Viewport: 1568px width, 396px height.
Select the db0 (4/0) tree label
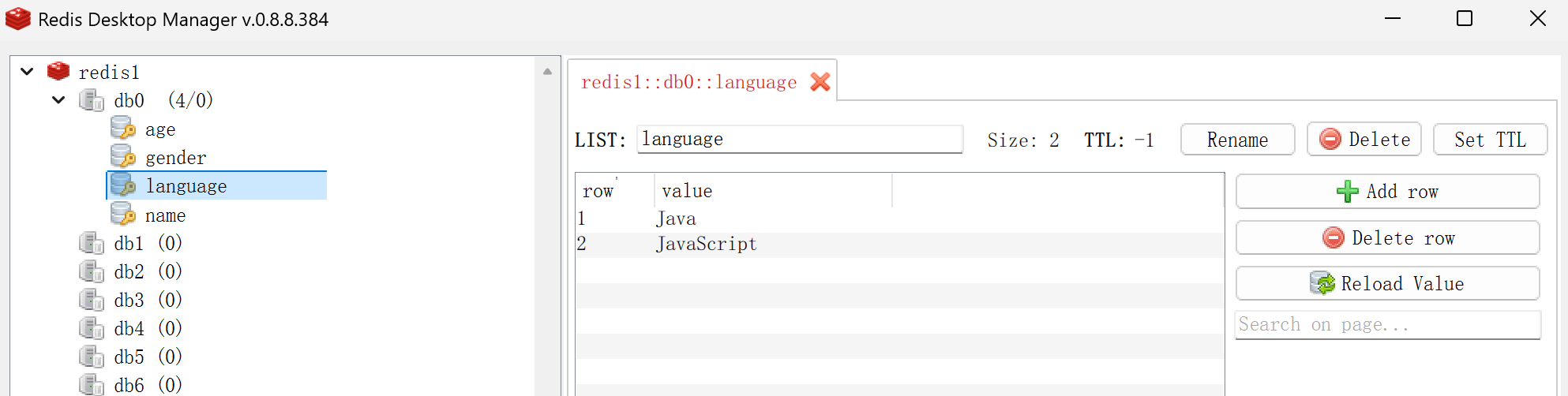[x=163, y=101]
